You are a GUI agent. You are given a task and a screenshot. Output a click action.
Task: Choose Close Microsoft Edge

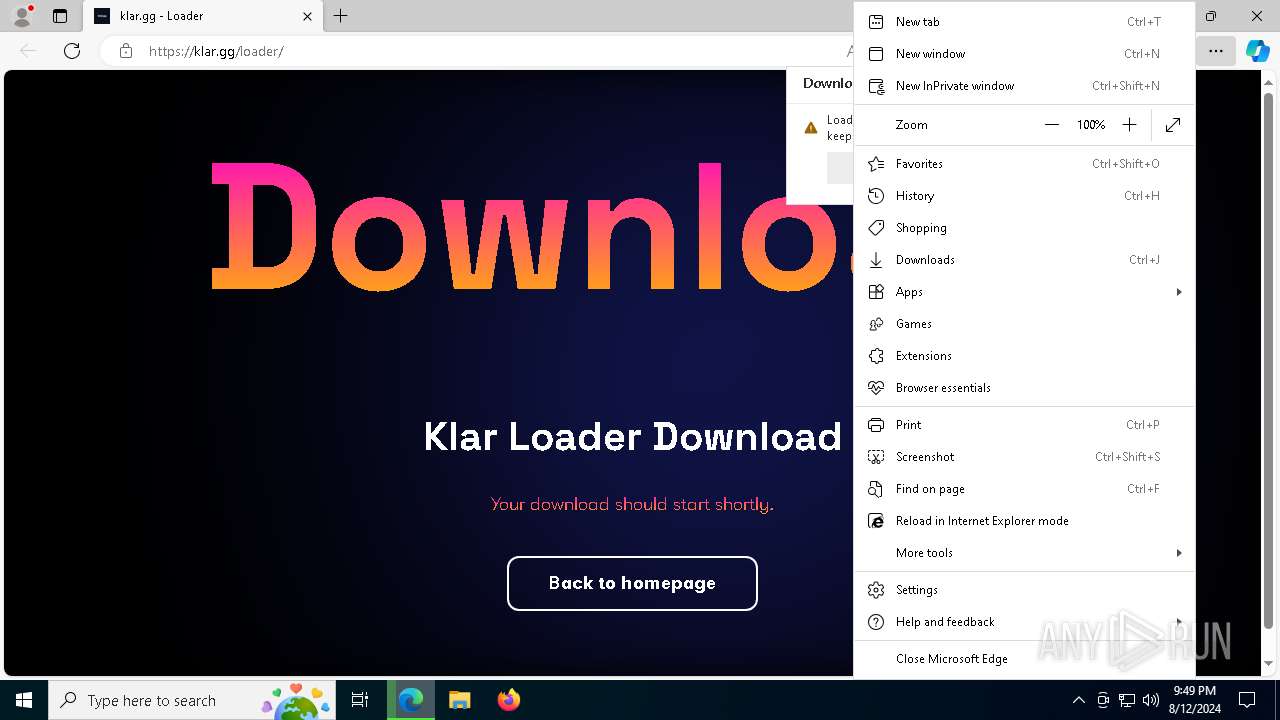tap(1025, 659)
